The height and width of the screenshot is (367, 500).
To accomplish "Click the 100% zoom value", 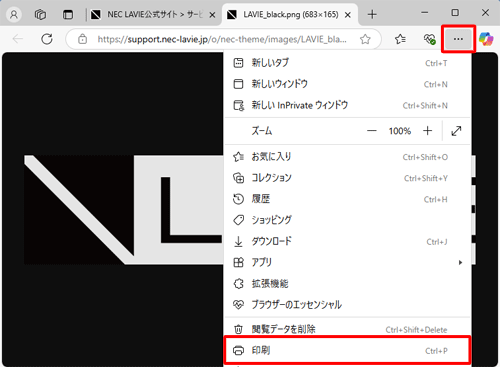I will tap(400, 131).
